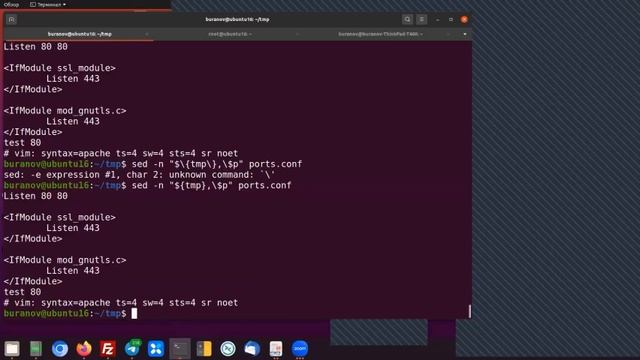Viewport: 640px width, 360px height.
Task: Switch to buranov@ubuntu16: ~/tmp tab
Action: [x=79, y=34]
